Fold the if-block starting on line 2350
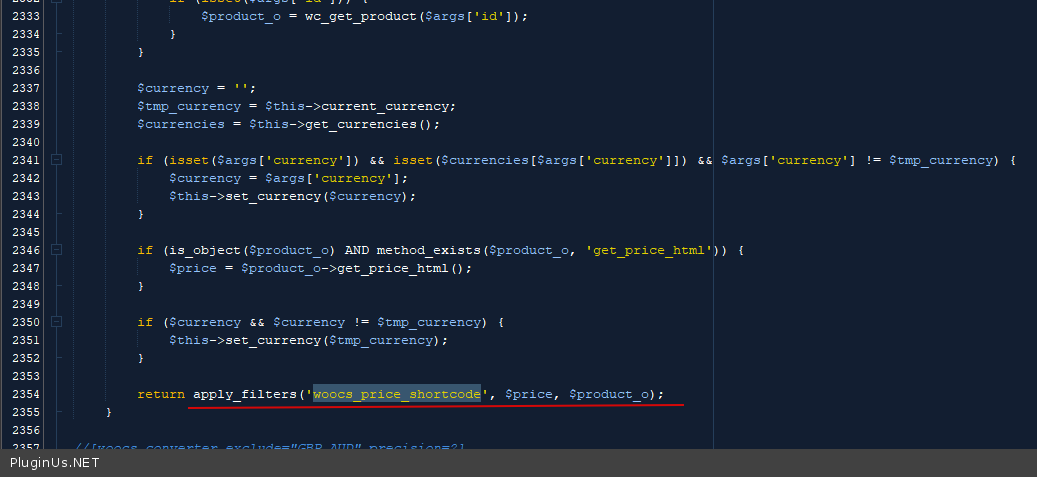This screenshot has width=1037, height=477. tap(57, 322)
